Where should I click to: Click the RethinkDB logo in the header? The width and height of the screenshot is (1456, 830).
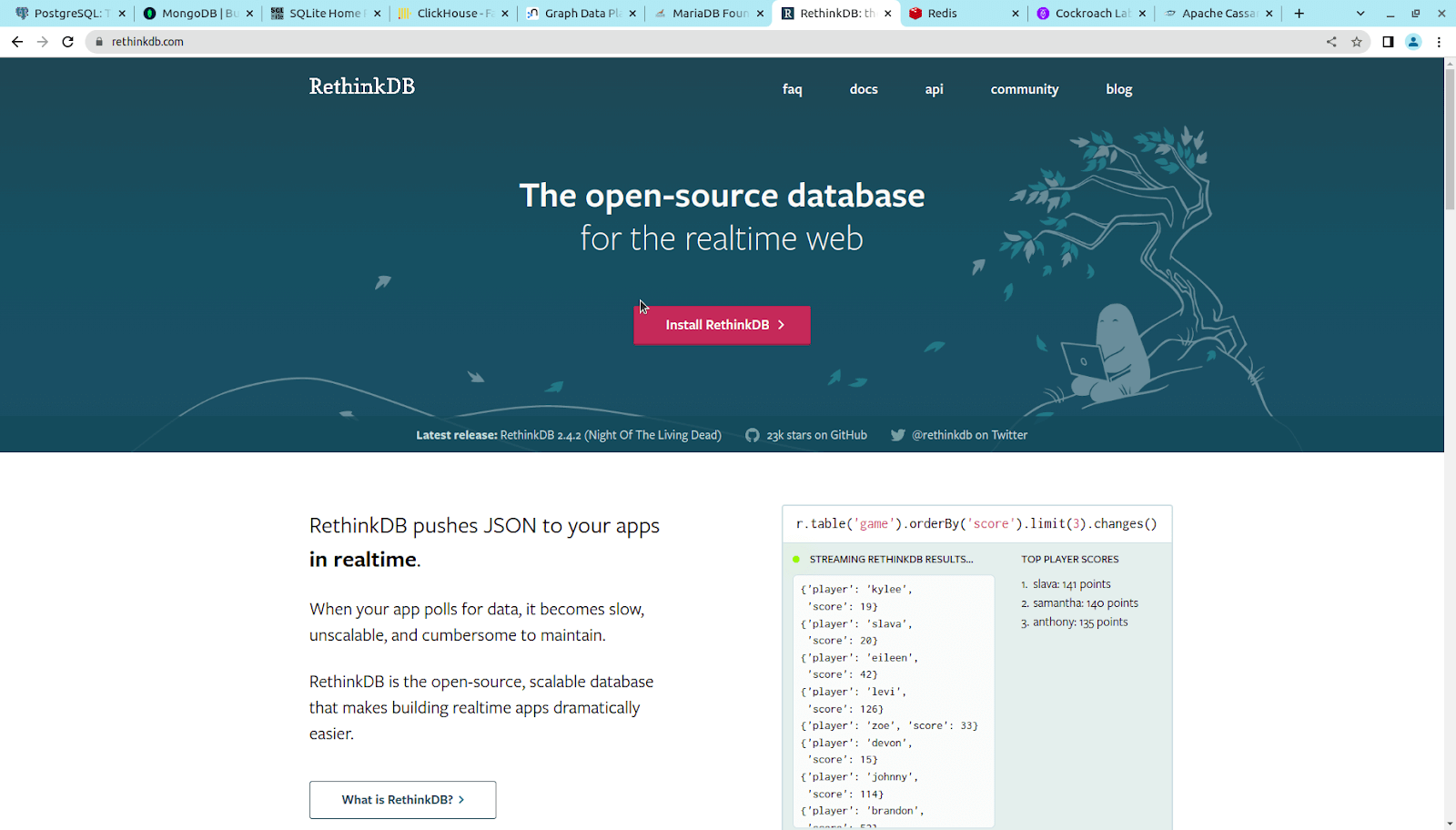361,86
